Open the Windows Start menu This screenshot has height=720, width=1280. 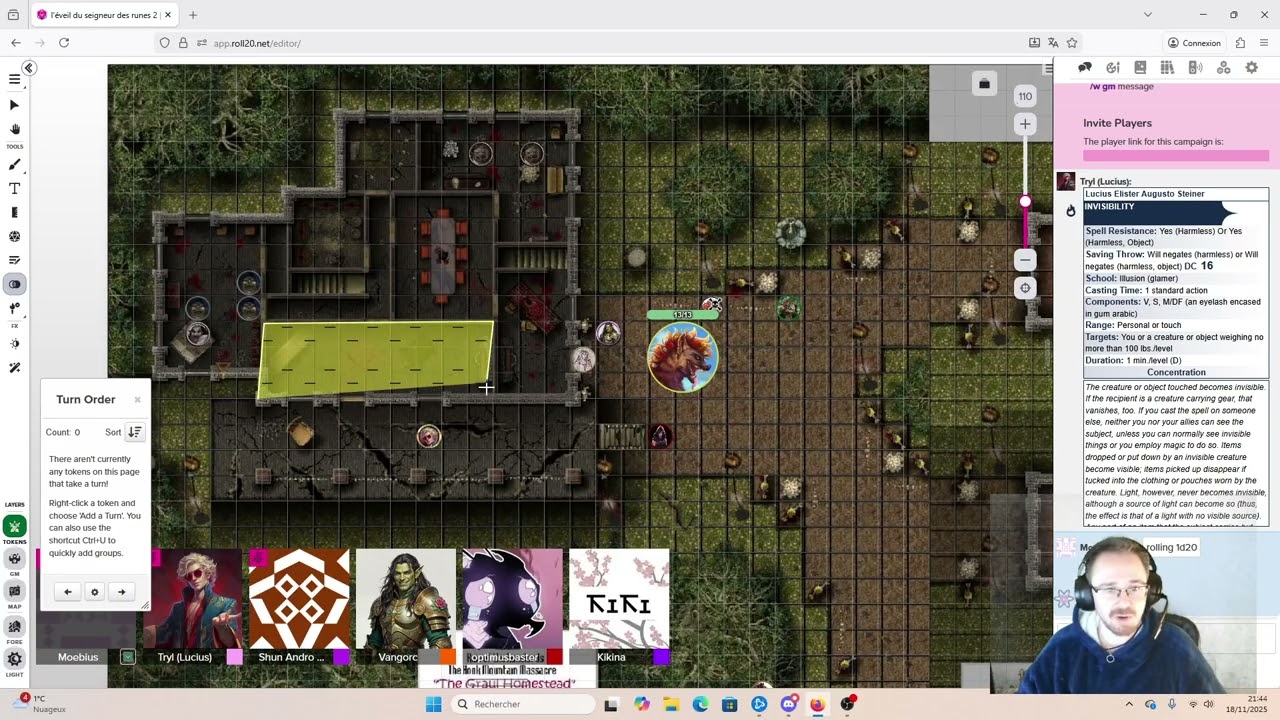tap(433, 704)
